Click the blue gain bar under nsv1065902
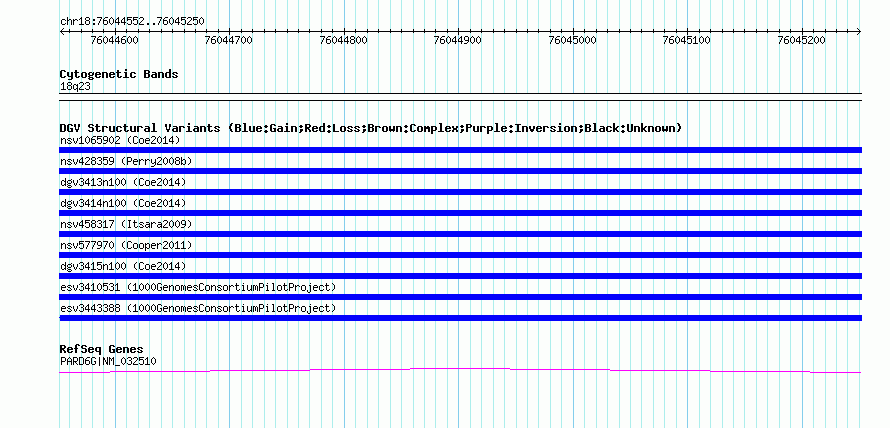 tap(460, 150)
